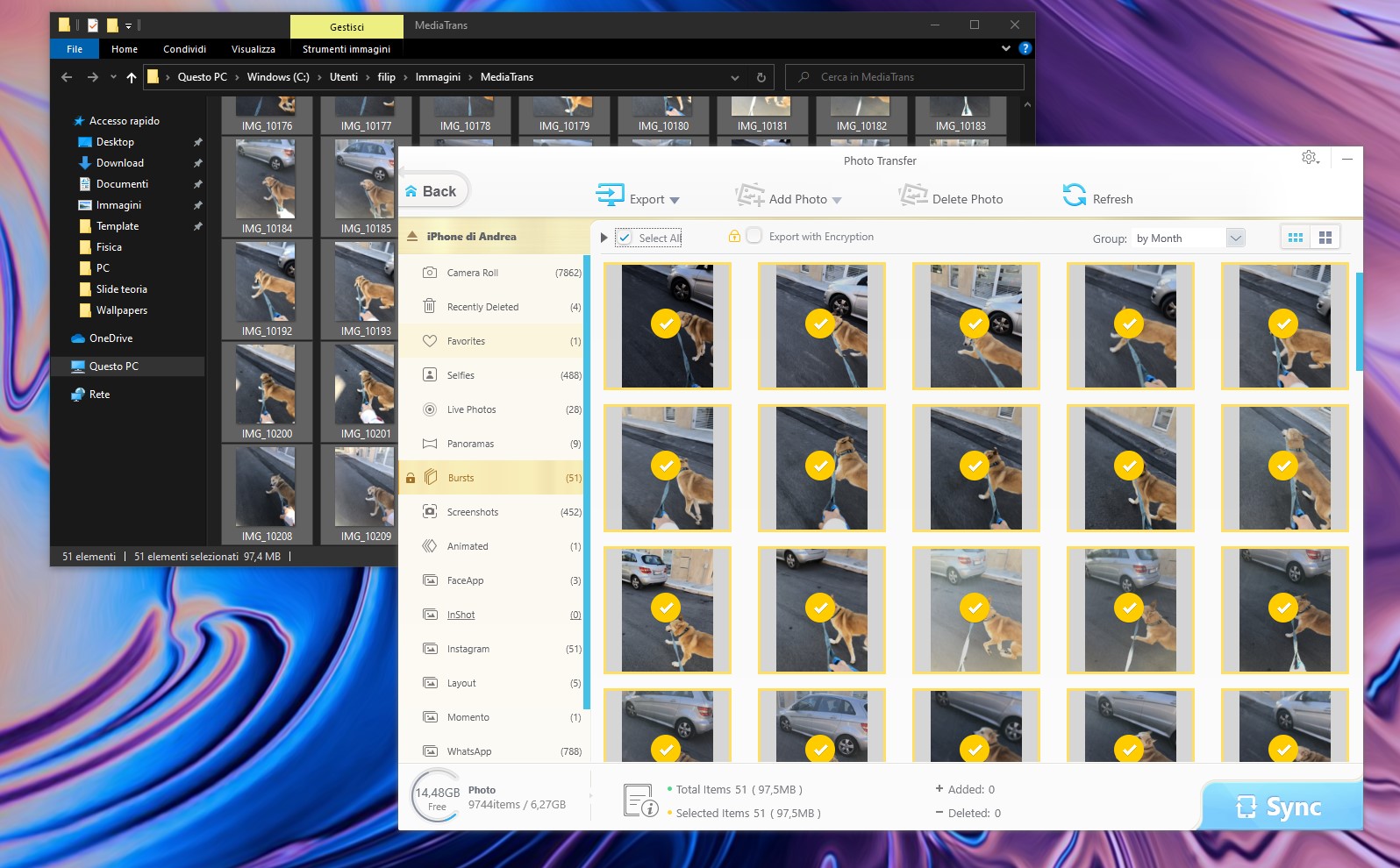Image resolution: width=1400 pixels, height=868 pixels.
Task: Open the Panoramas album icon
Action: (x=430, y=444)
